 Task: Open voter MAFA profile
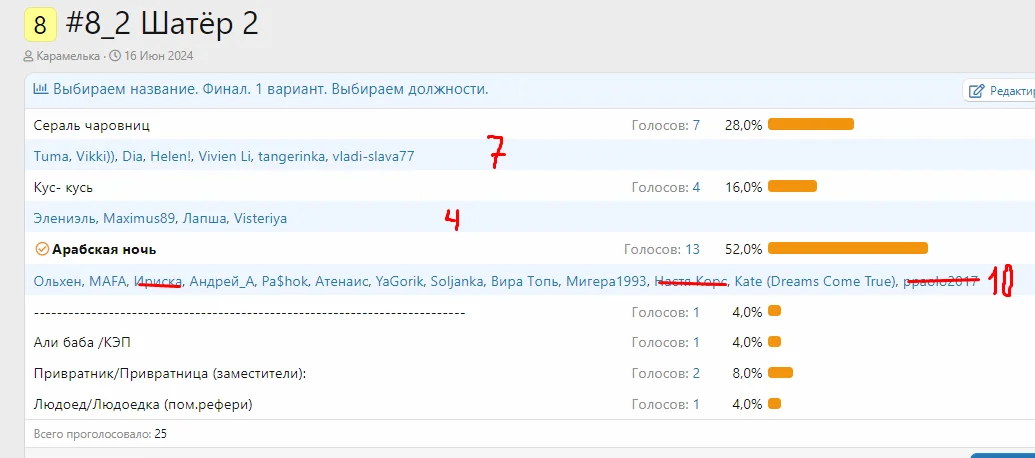click(108, 282)
